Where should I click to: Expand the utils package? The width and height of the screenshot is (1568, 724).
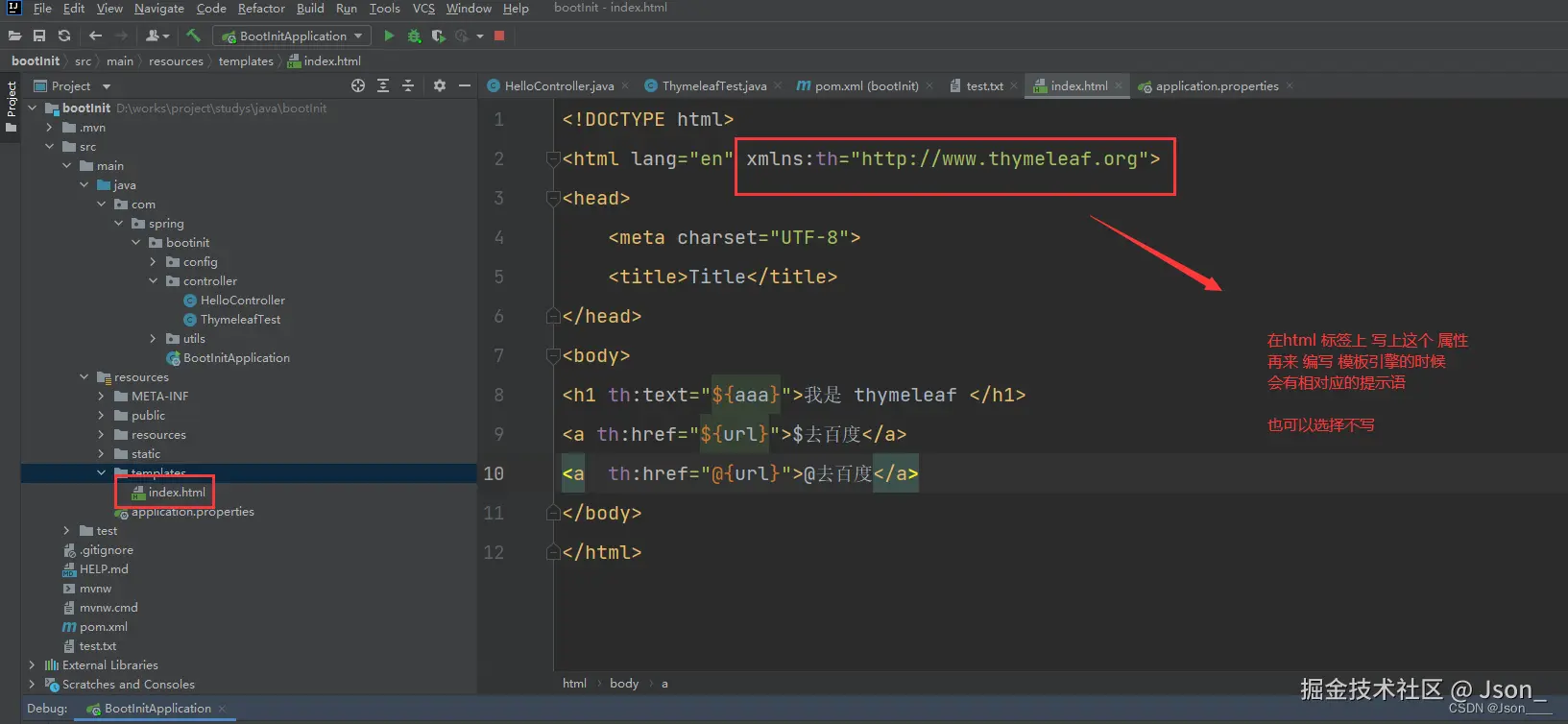pyautogui.click(x=154, y=339)
